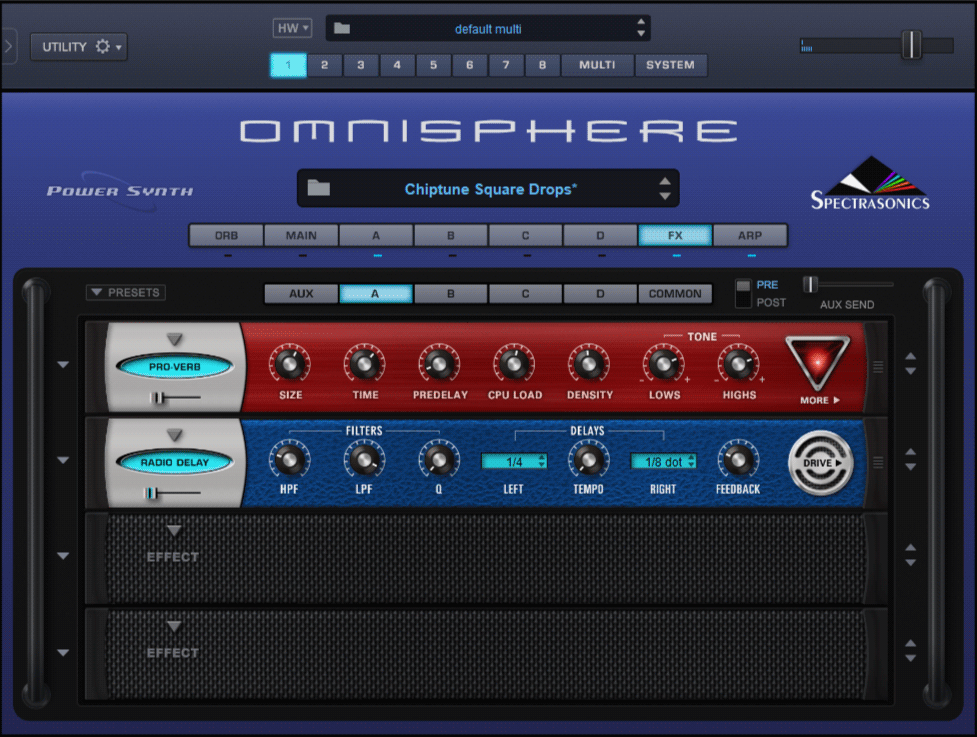Select part 2 button
This screenshot has height=737, width=977.
coord(325,65)
